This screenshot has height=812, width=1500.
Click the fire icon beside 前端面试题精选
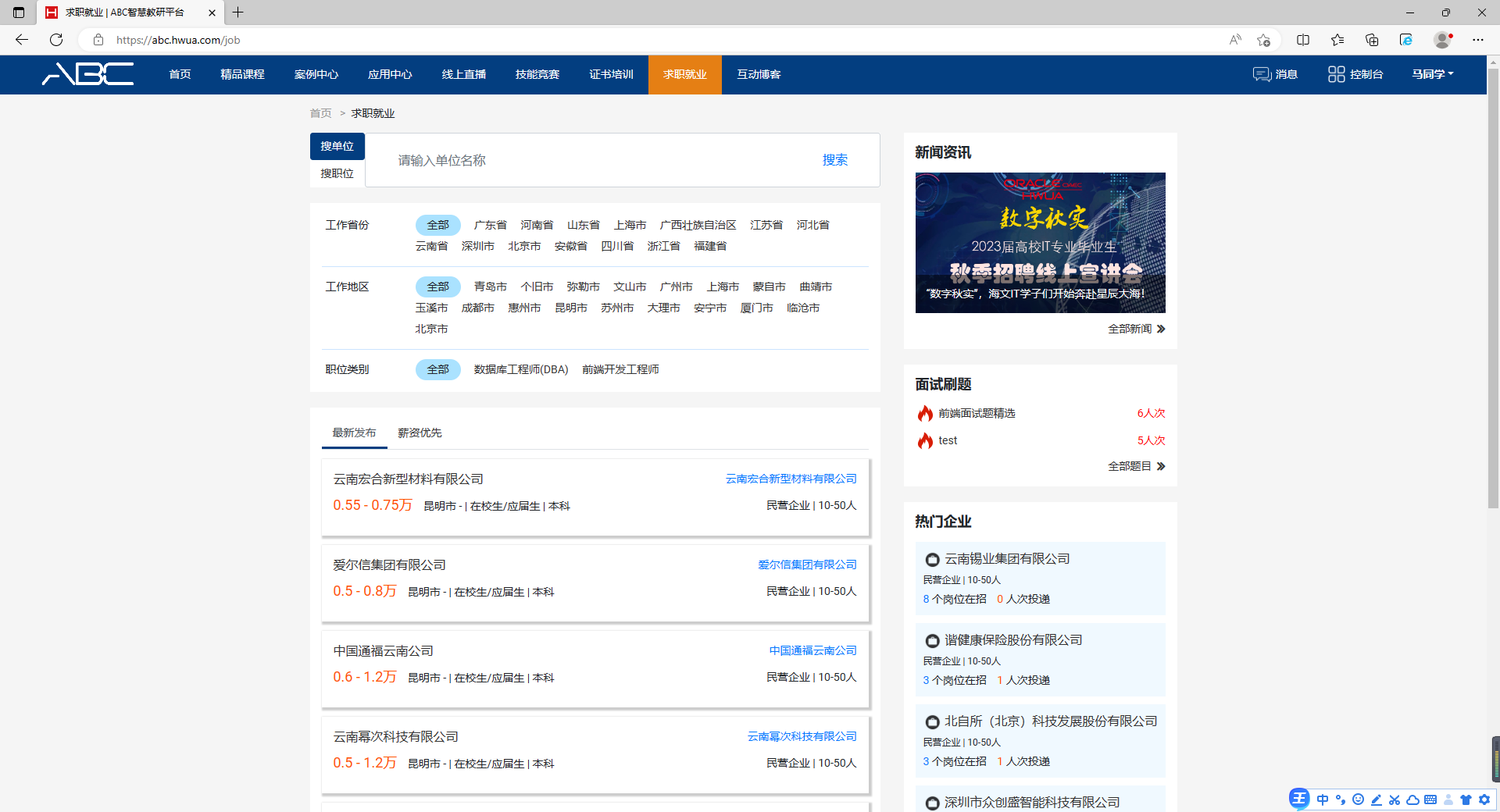pos(925,413)
